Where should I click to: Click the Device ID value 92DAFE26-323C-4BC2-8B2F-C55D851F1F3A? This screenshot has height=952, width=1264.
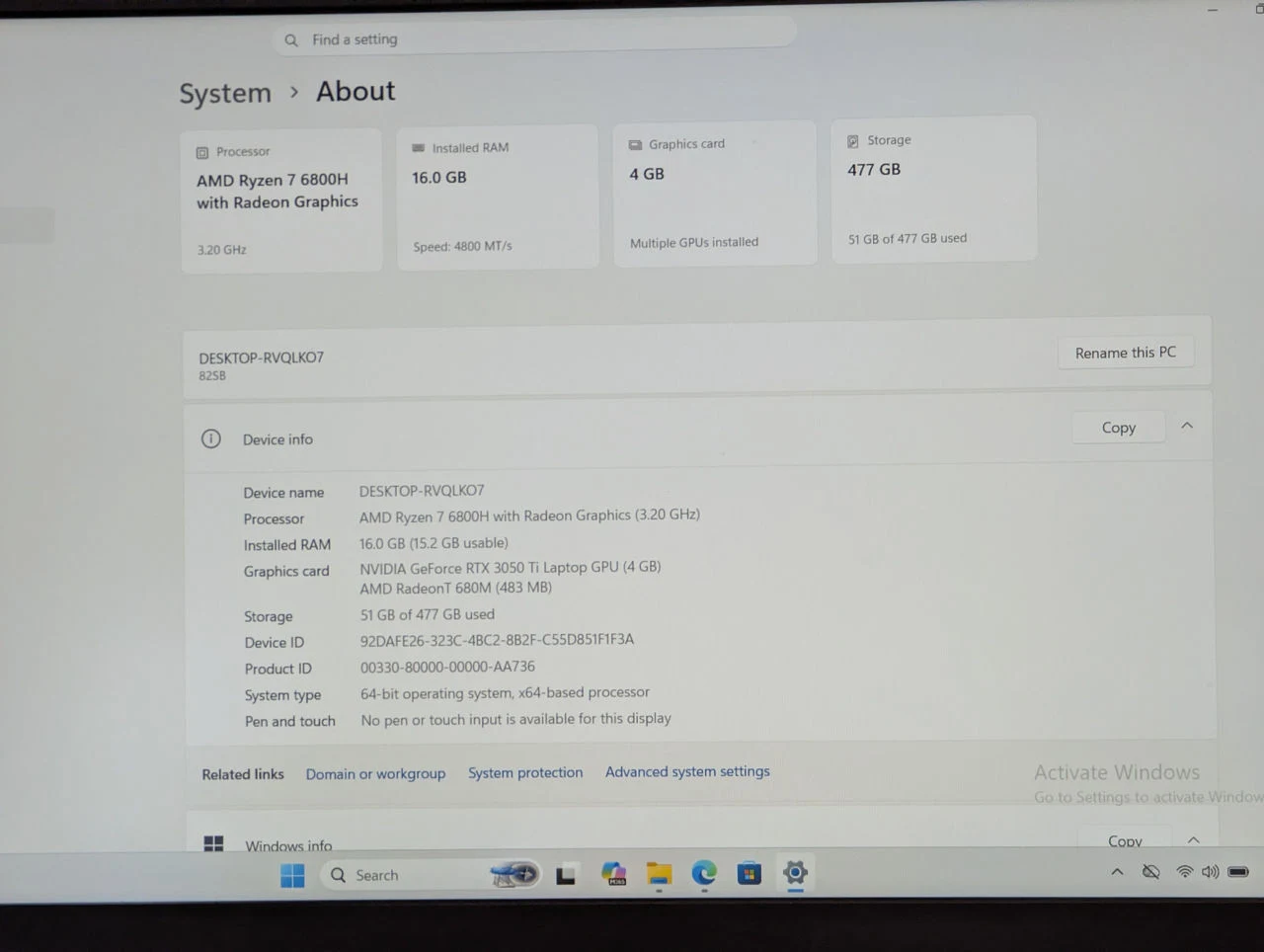pyautogui.click(x=497, y=640)
